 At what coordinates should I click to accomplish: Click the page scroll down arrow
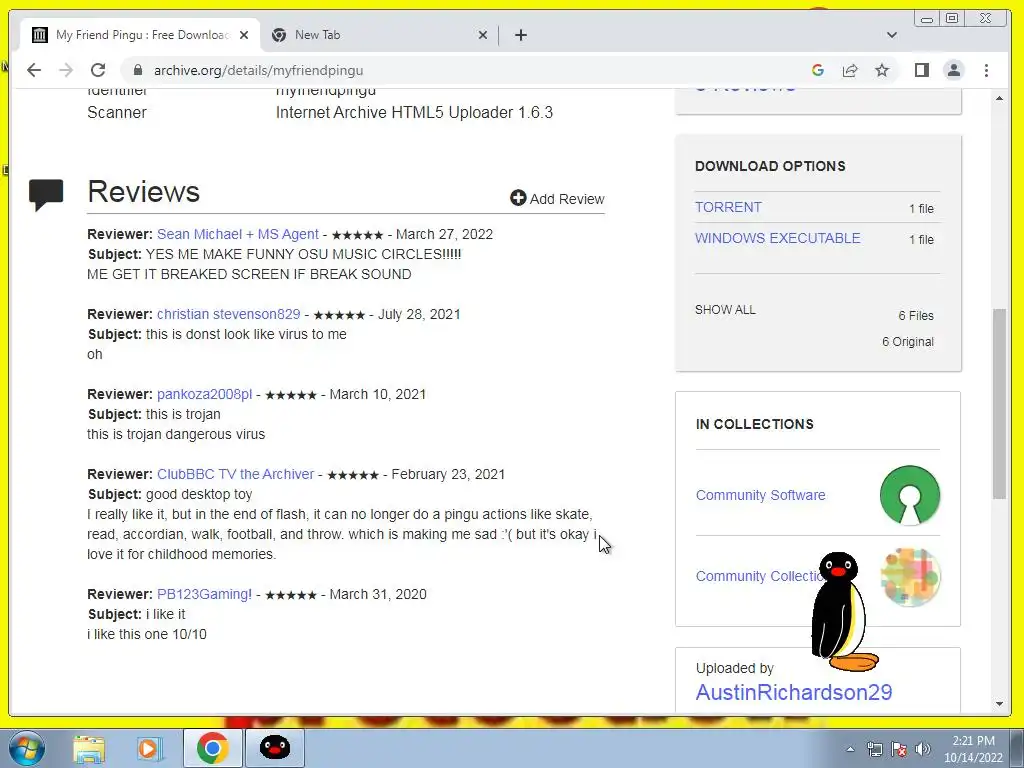(999, 704)
